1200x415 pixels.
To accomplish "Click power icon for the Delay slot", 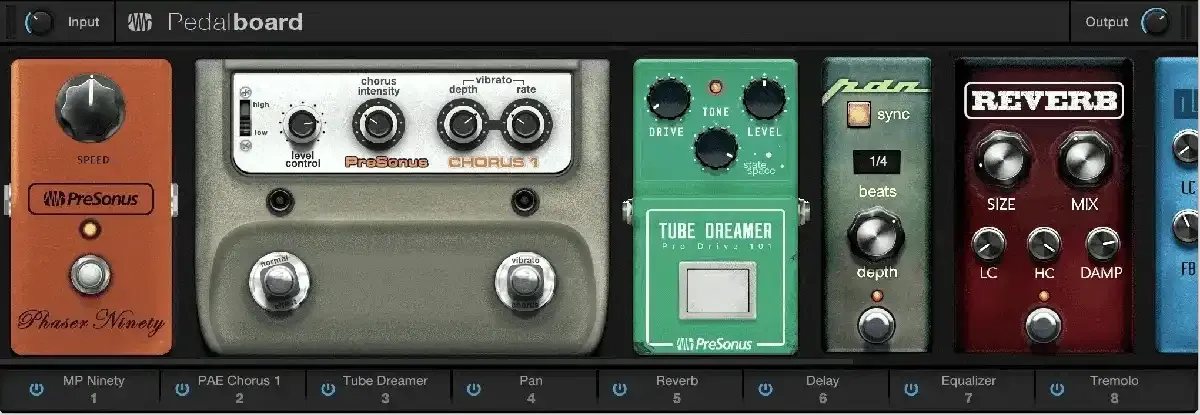I will coord(766,389).
